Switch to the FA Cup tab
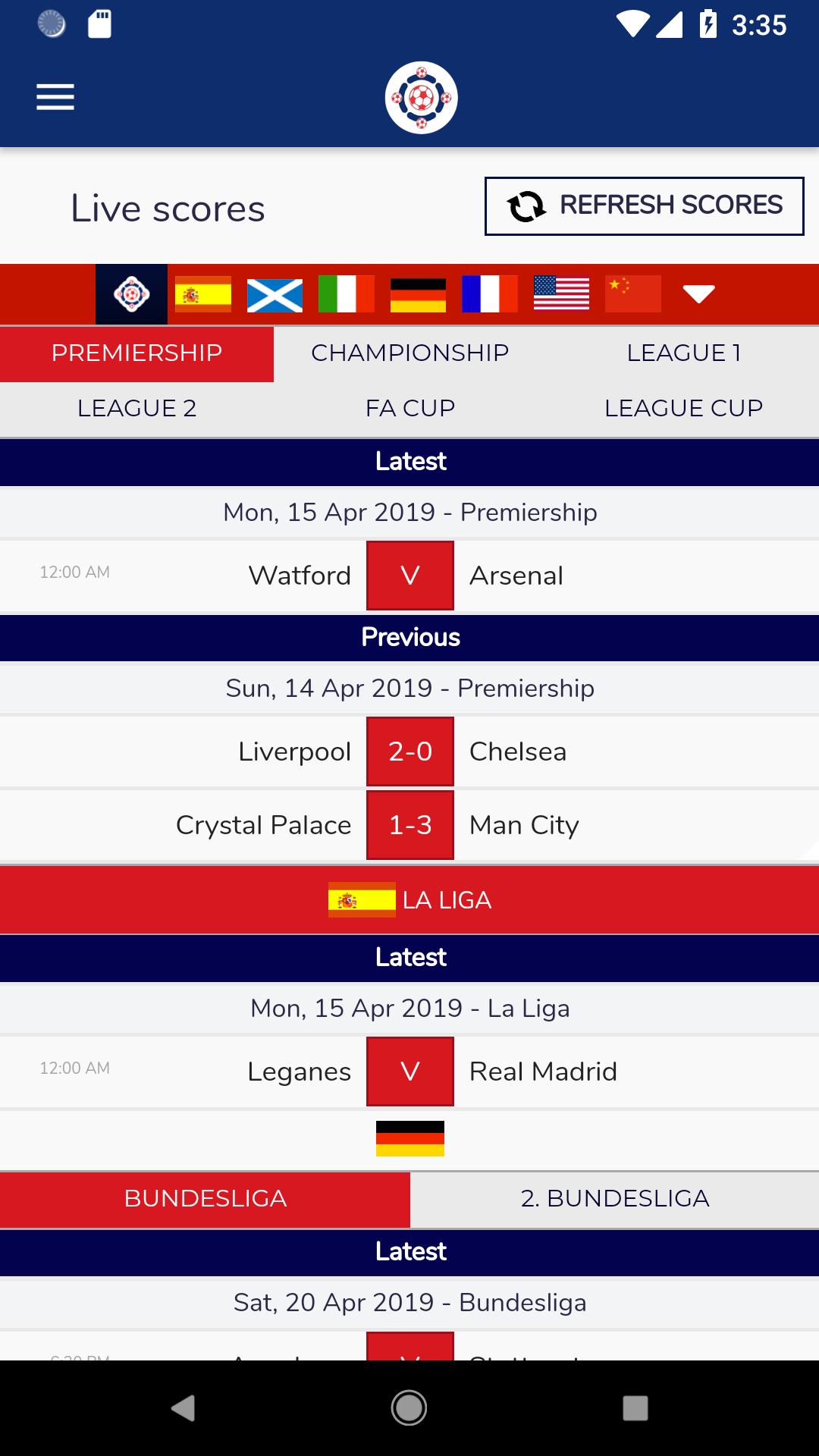The width and height of the screenshot is (819, 1456). point(410,409)
